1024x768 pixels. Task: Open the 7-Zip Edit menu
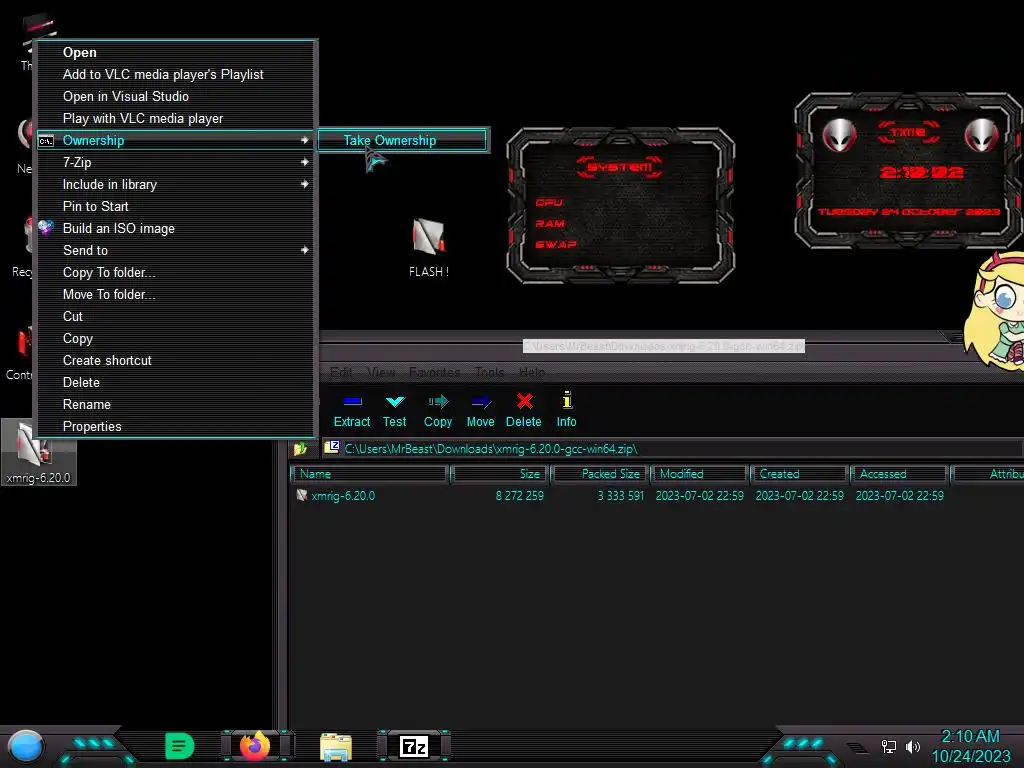pyautogui.click(x=341, y=372)
